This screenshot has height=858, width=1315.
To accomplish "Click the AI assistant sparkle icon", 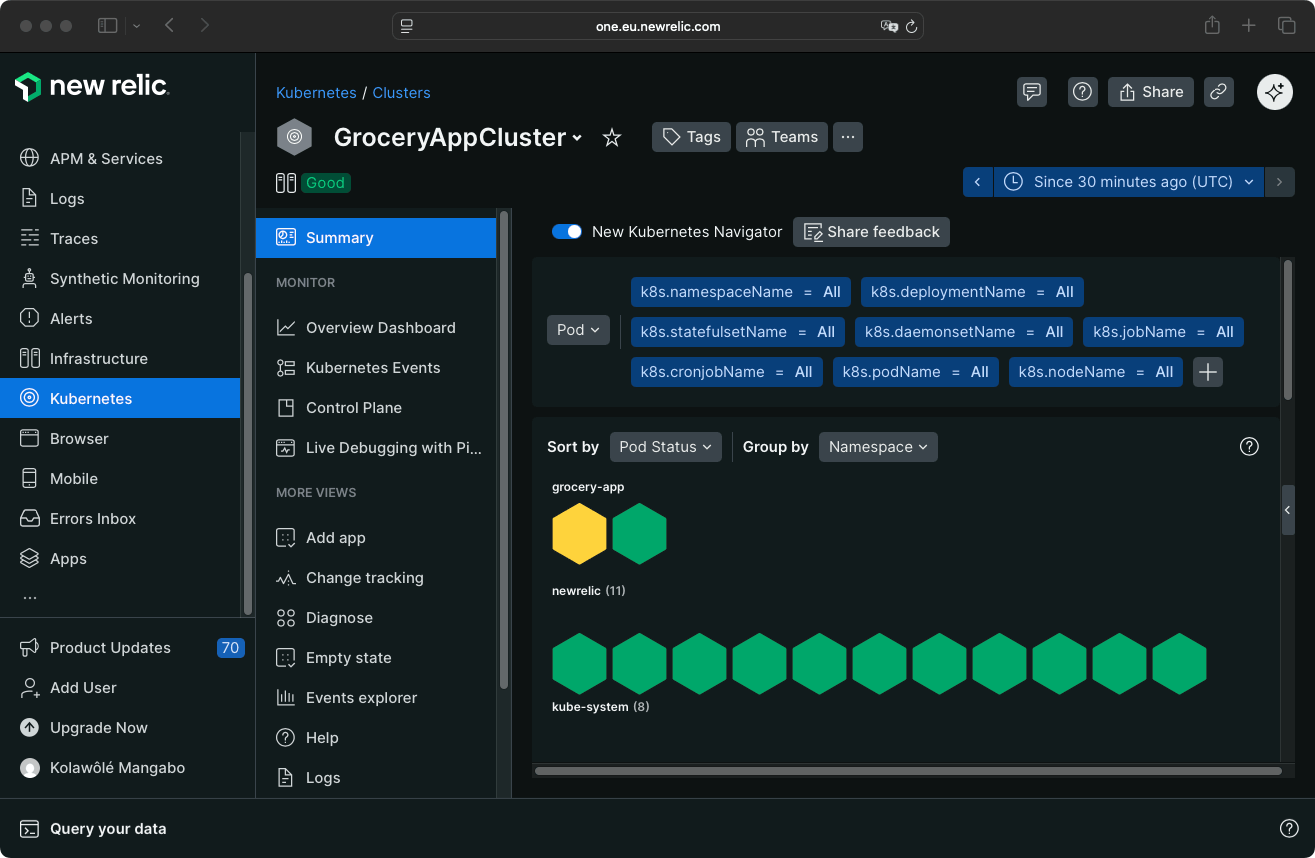I will (x=1274, y=91).
